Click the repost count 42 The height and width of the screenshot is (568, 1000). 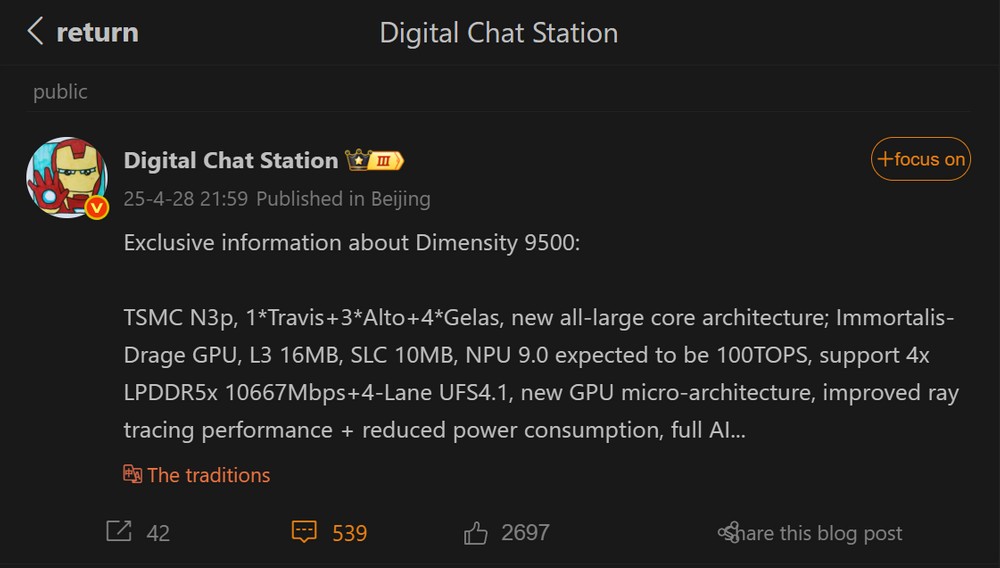[158, 533]
